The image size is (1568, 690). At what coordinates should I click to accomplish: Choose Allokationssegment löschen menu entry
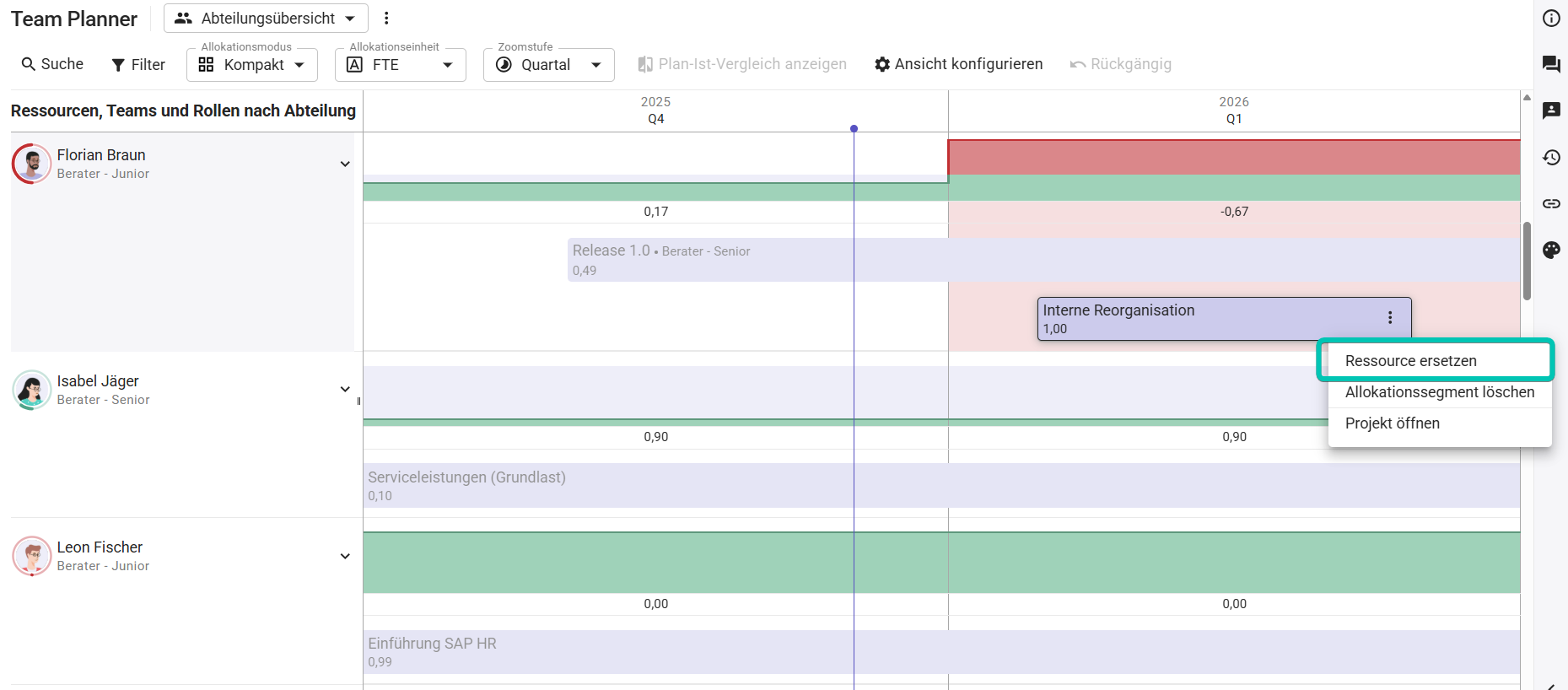tap(1439, 392)
